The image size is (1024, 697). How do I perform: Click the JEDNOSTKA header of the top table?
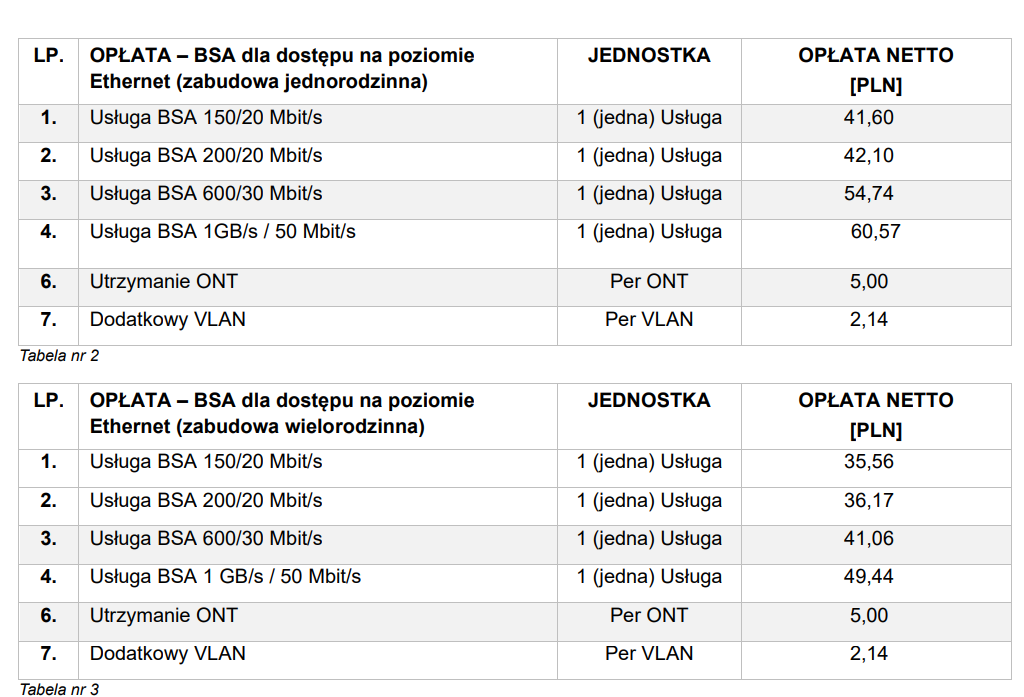coord(649,56)
